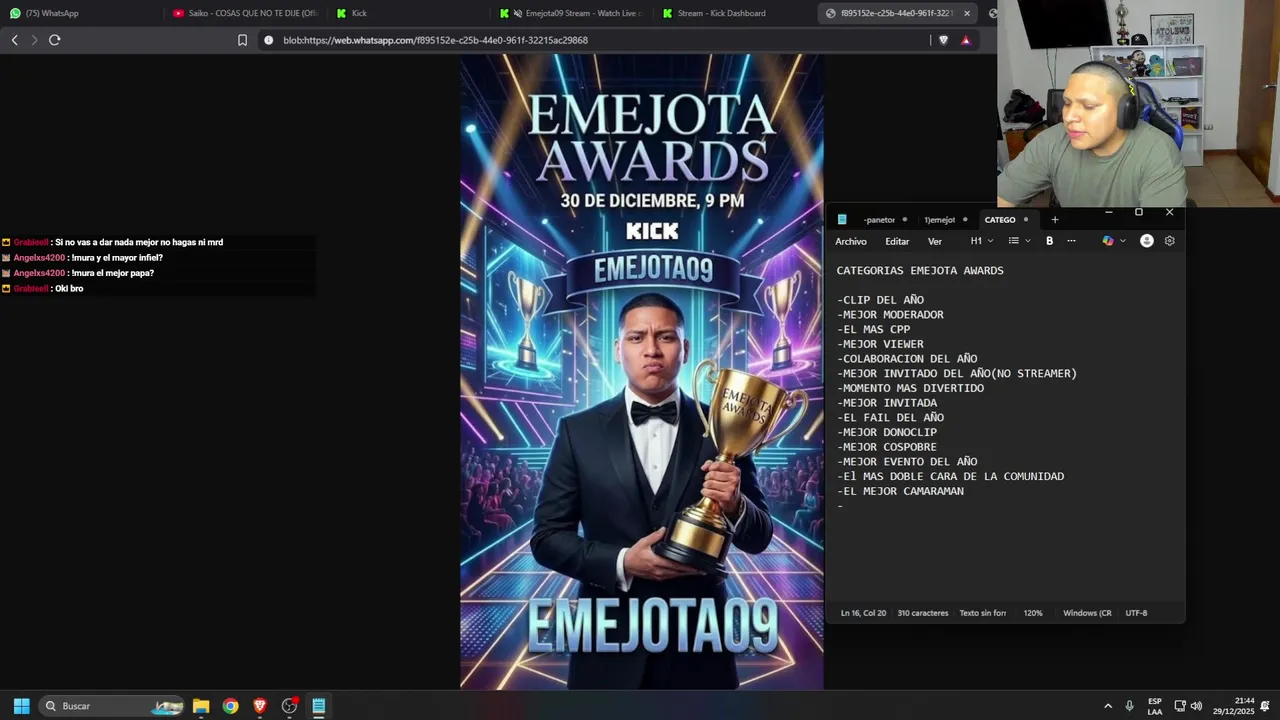1280x720 pixels.
Task: Switch to Emejota09 Stream tab
Action: pos(571,13)
